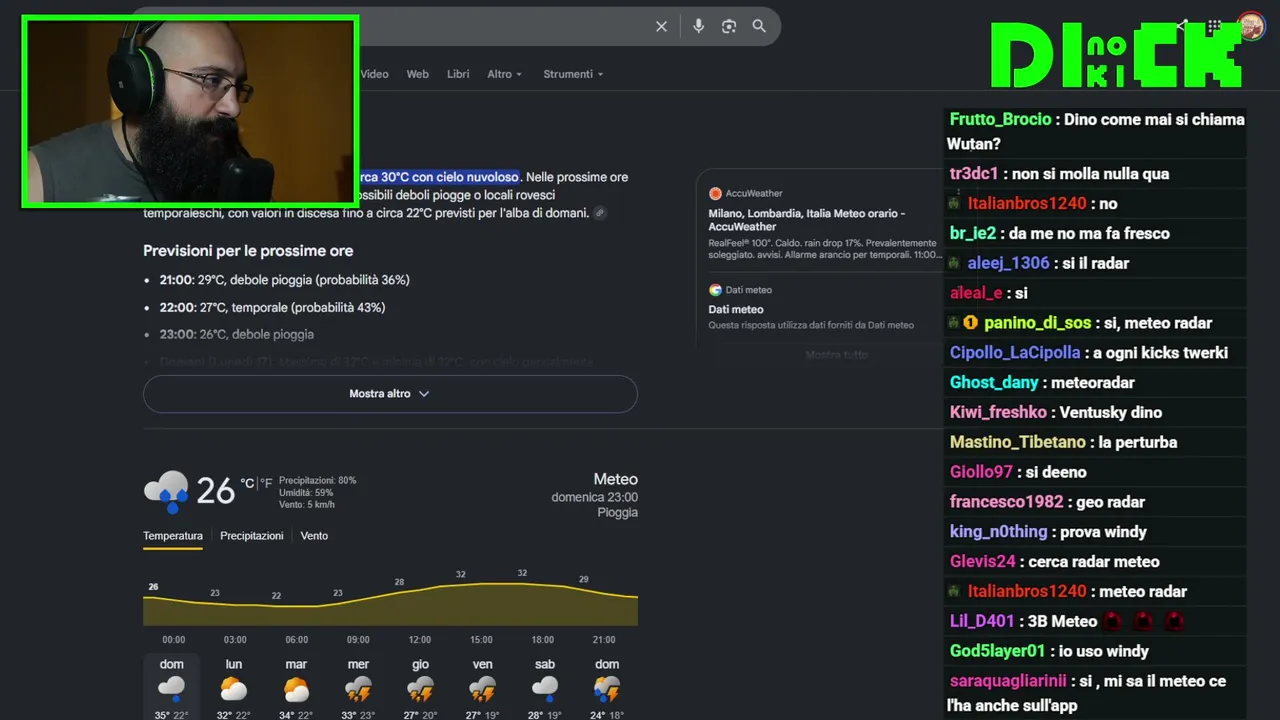1280x720 pixels.
Task: Click the 21:00 debole pioggia forecast line
Action: click(284, 280)
